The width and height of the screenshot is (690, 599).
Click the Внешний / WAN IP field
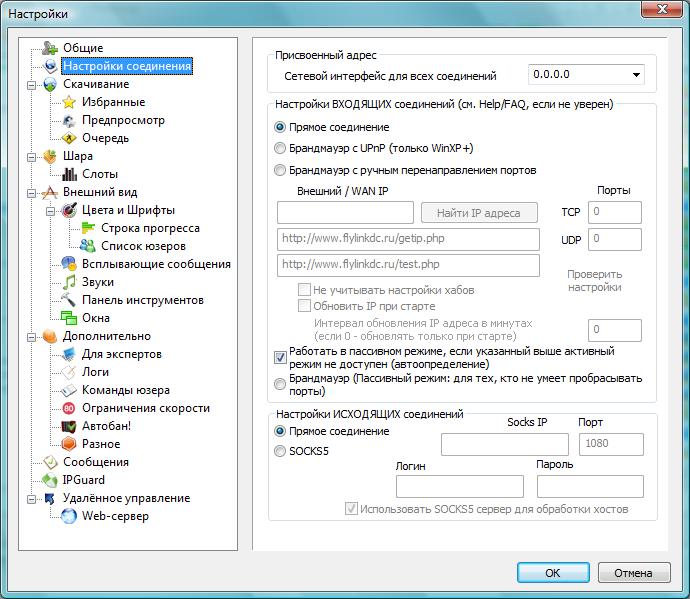click(x=345, y=212)
